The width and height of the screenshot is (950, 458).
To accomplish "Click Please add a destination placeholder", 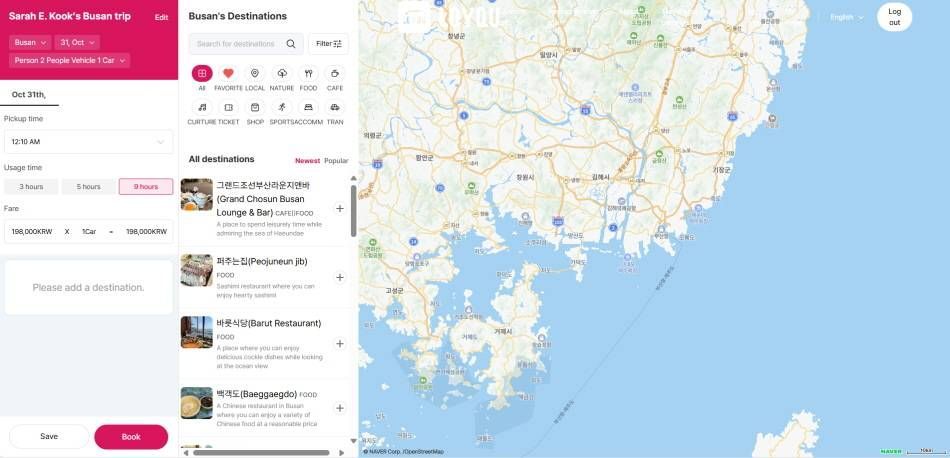I will (88, 288).
